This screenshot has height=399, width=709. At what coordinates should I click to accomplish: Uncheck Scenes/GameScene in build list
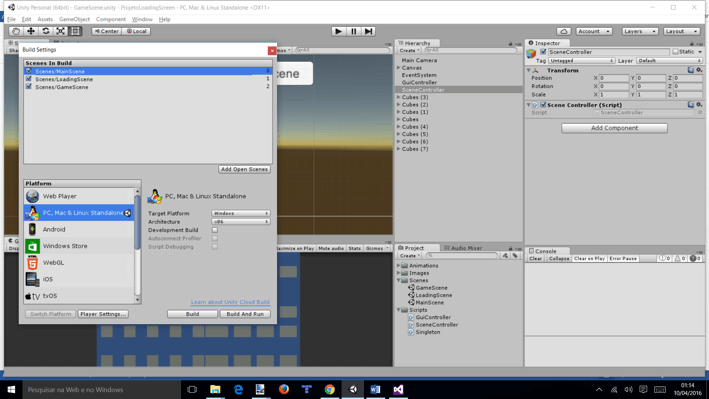click(29, 86)
